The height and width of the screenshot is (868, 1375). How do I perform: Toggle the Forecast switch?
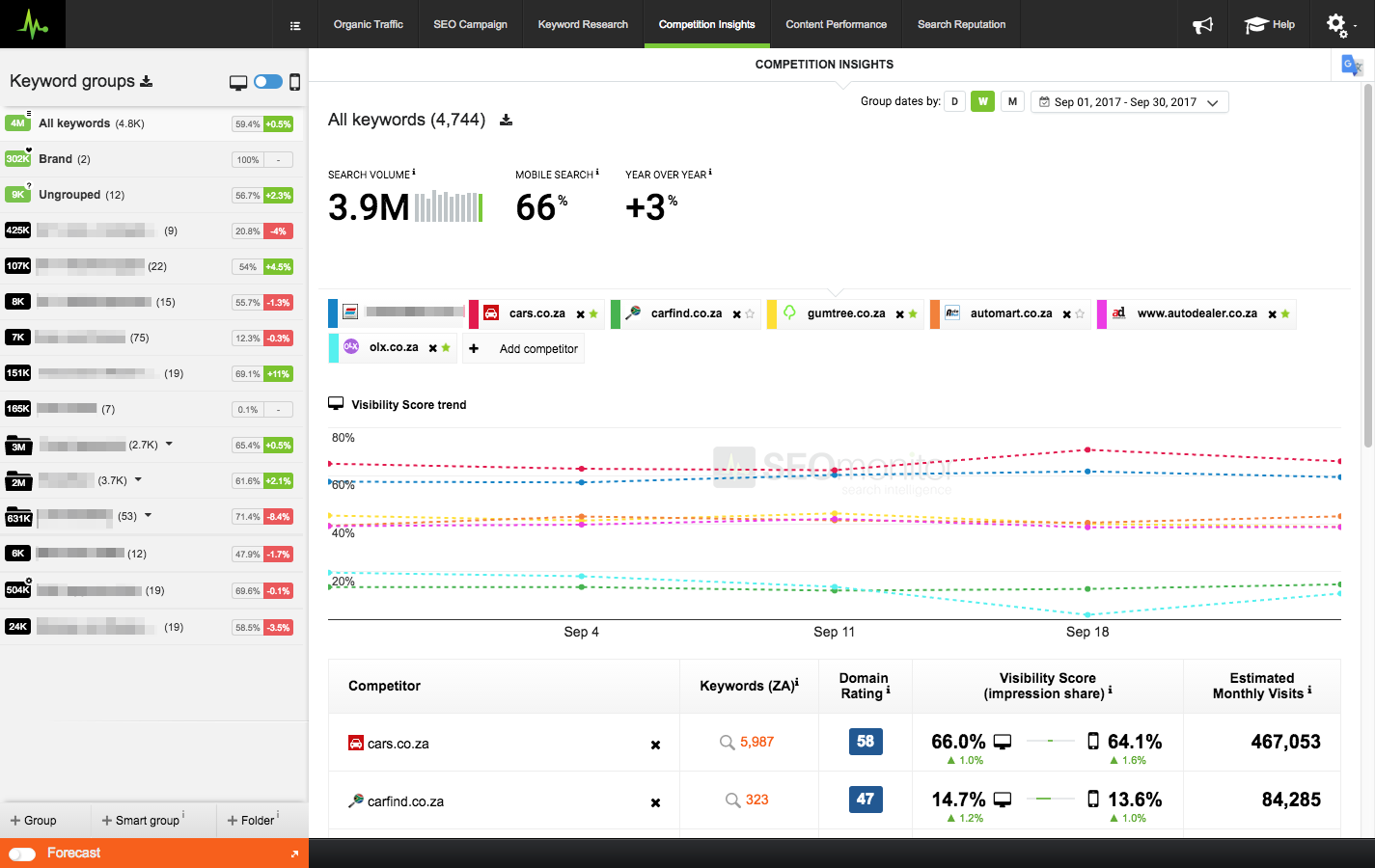22,854
